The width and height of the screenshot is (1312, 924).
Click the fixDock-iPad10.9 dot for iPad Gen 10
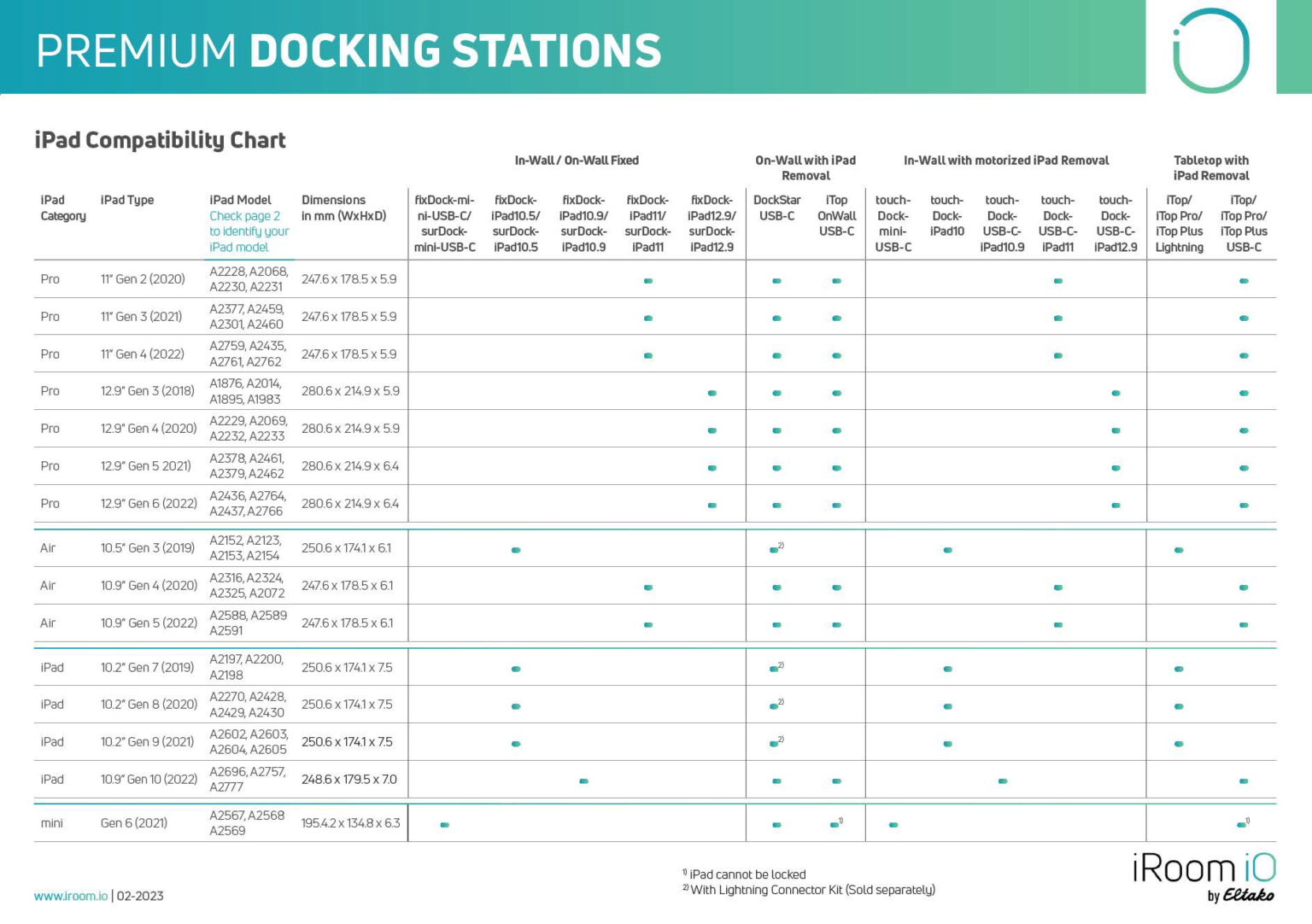pyautogui.click(x=583, y=781)
